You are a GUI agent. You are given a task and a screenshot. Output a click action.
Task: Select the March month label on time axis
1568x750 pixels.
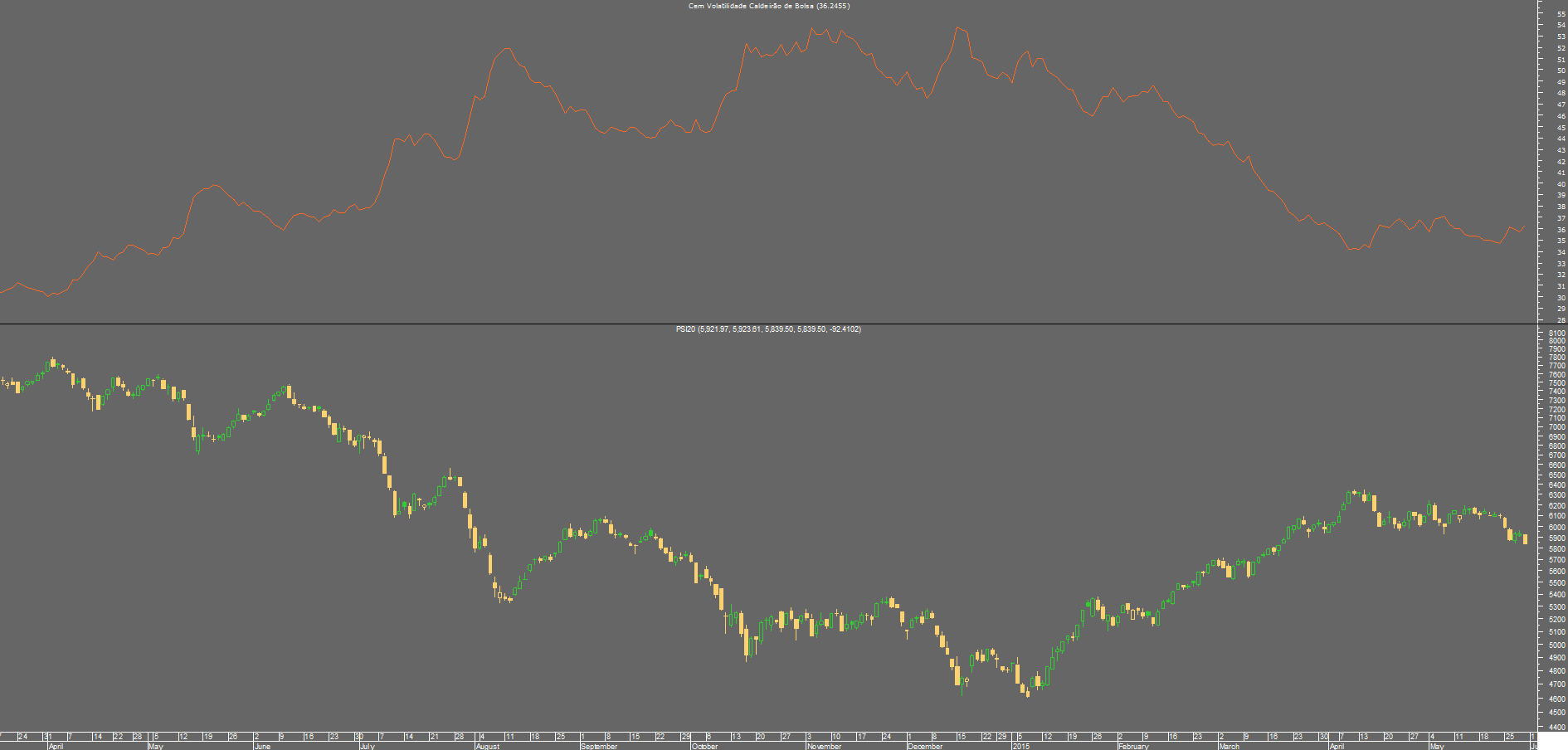1229,746
